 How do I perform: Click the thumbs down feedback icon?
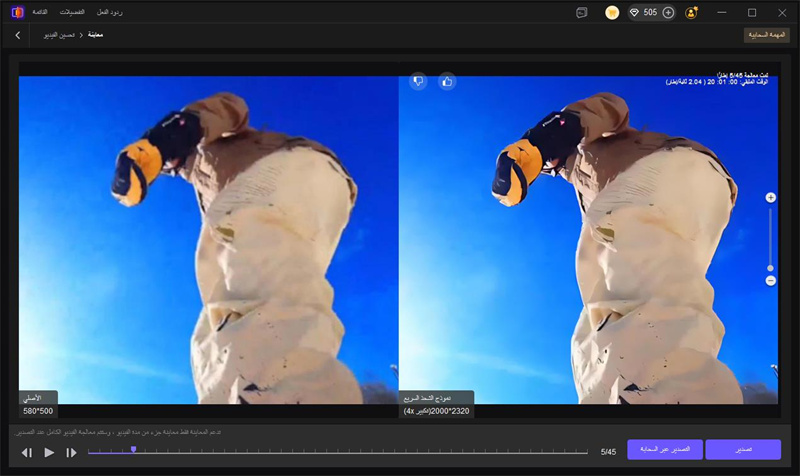coord(418,81)
